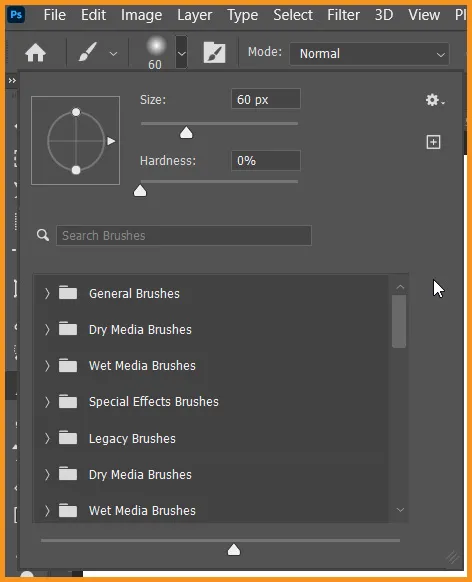Expand the Legacy Brushes folder chevron
Screen dimensions: 472x582
pos(47,438)
